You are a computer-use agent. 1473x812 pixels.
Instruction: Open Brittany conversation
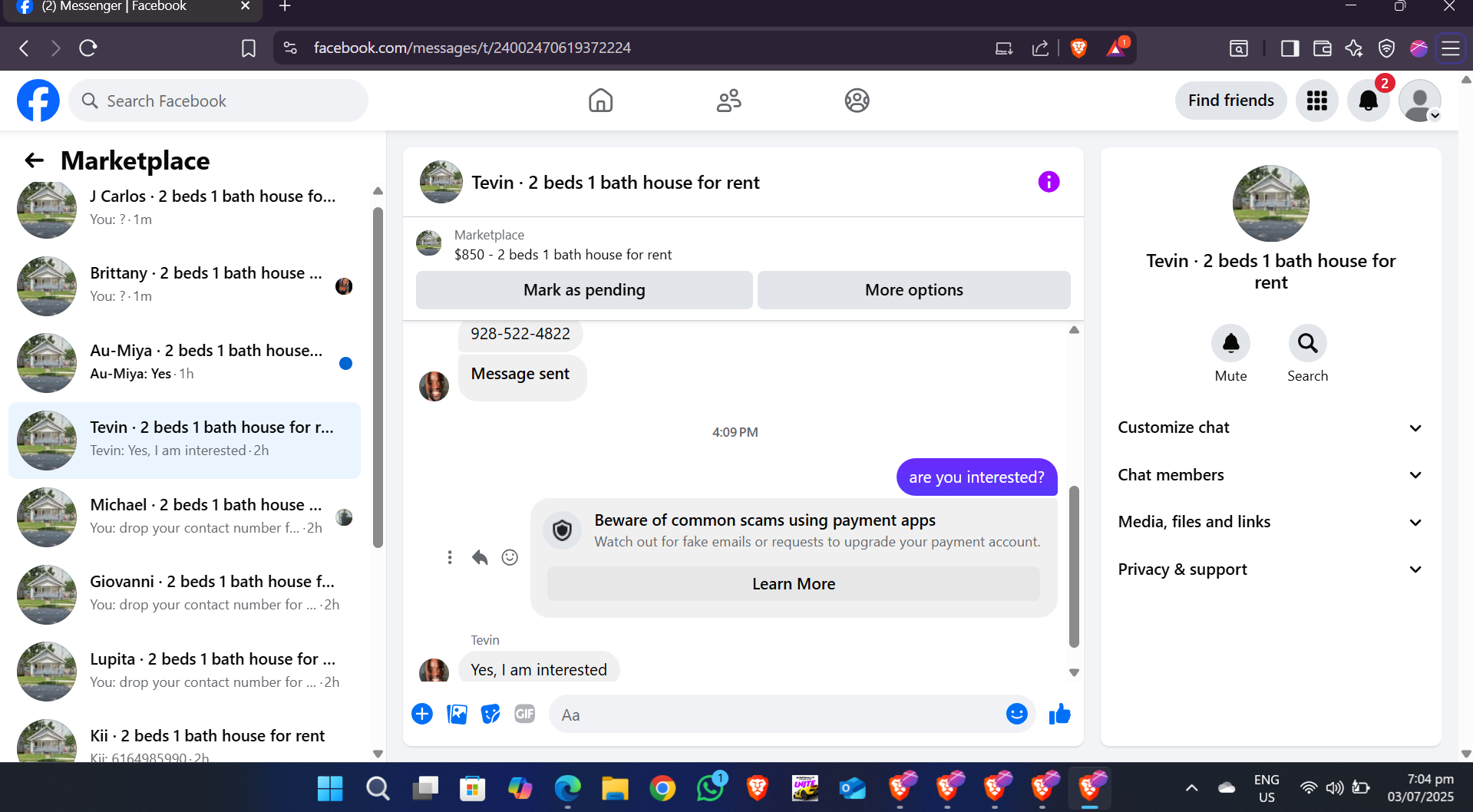[184, 286]
